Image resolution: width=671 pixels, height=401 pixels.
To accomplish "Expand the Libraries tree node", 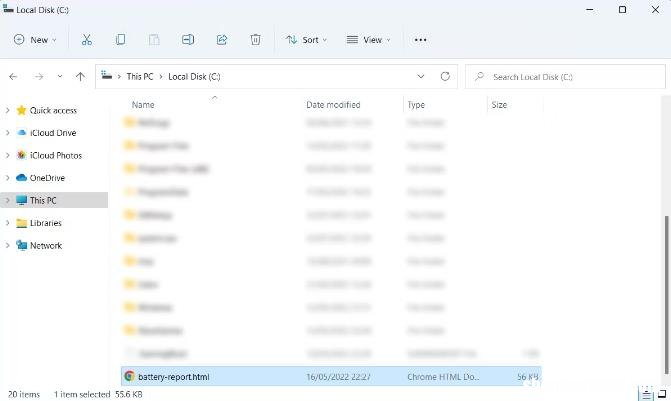I will coord(7,223).
